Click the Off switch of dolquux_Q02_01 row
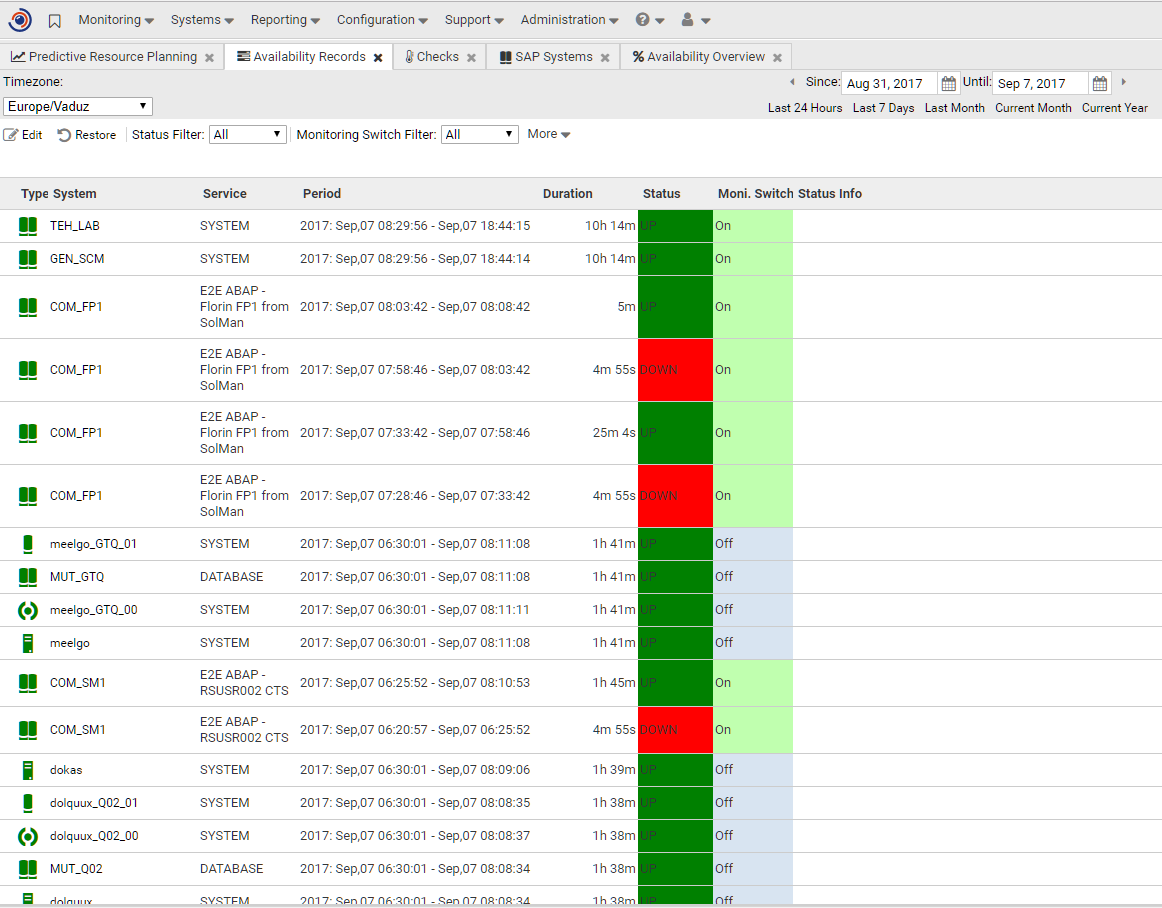Image resolution: width=1162 pixels, height=908 pixels. tap(753, 803)
